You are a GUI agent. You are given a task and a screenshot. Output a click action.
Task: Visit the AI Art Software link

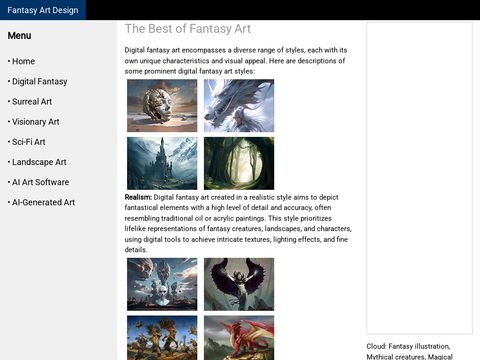tap(41, 182)
